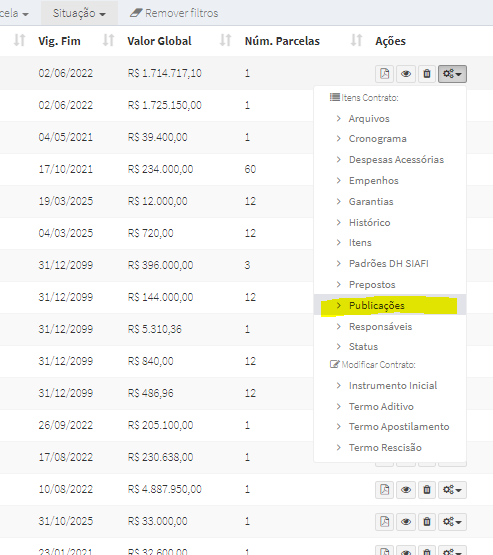This screenshot has width=493, height=555.
Task: Open gear dropdown for R$ 4.887.950,00 row
Action: coord(452,490)
